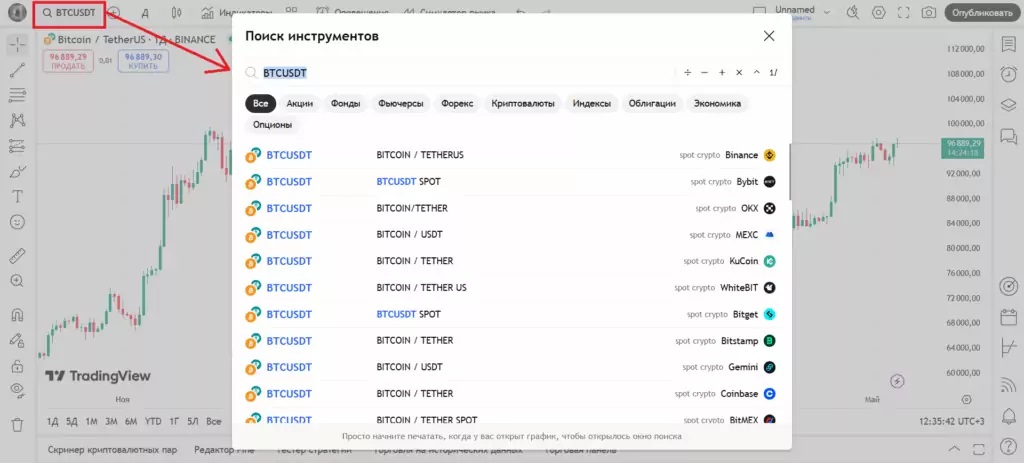Open the emoji and icons tool
The image size is (1024, 463).
(x=18, y=222)
